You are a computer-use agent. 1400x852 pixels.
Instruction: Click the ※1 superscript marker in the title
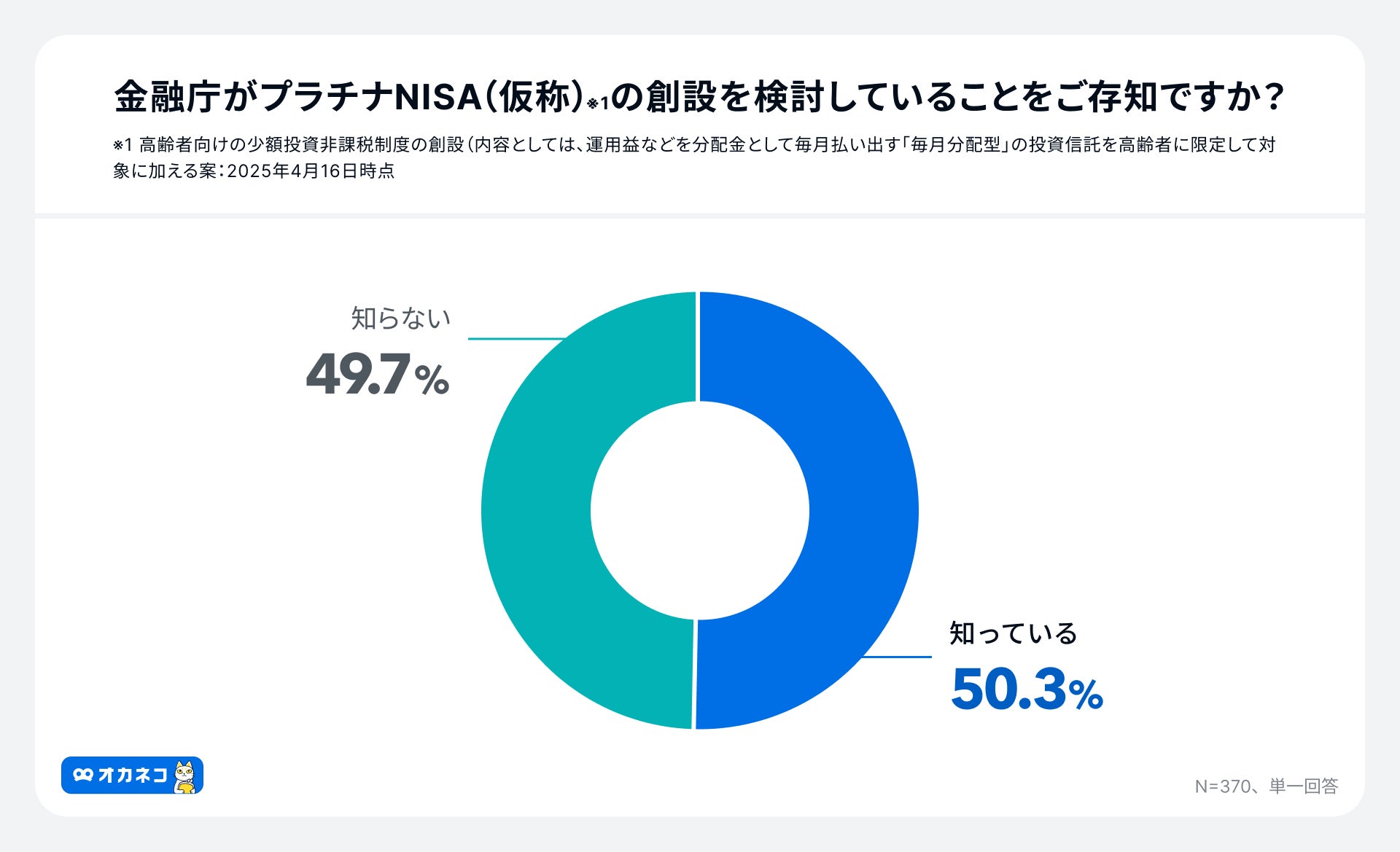point(598,103)
